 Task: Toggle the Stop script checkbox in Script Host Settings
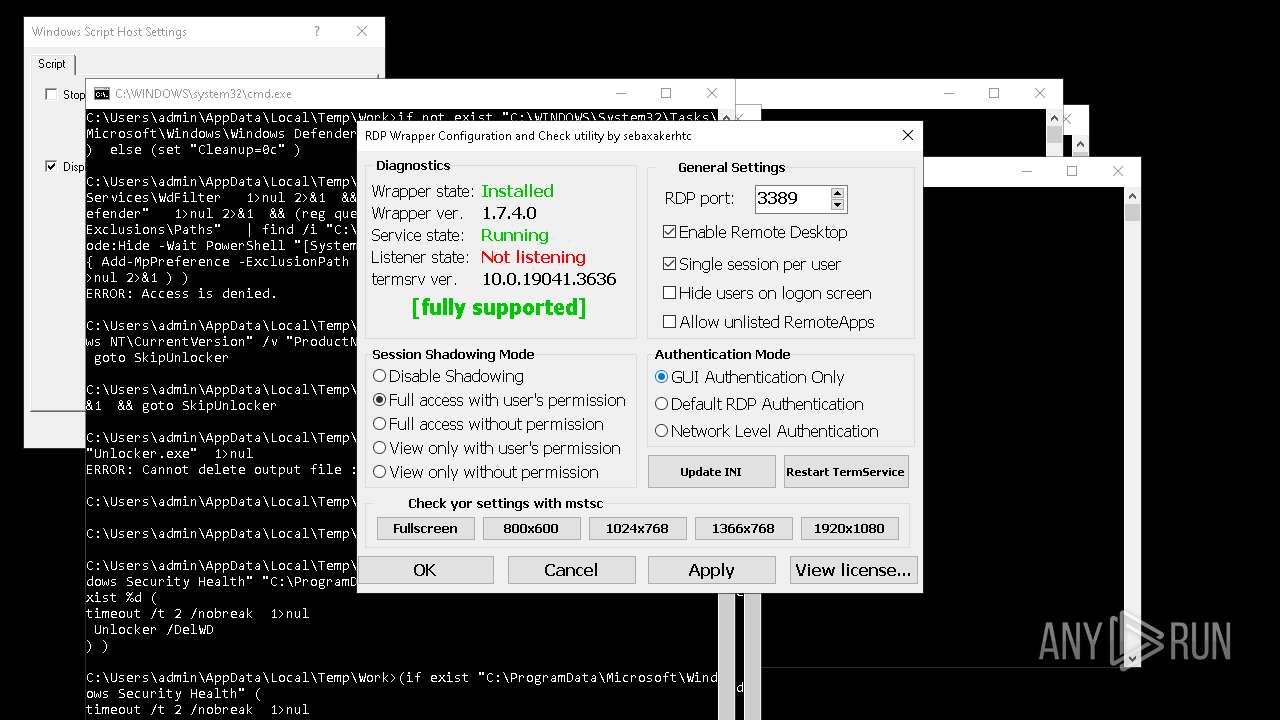click(51, 94)
